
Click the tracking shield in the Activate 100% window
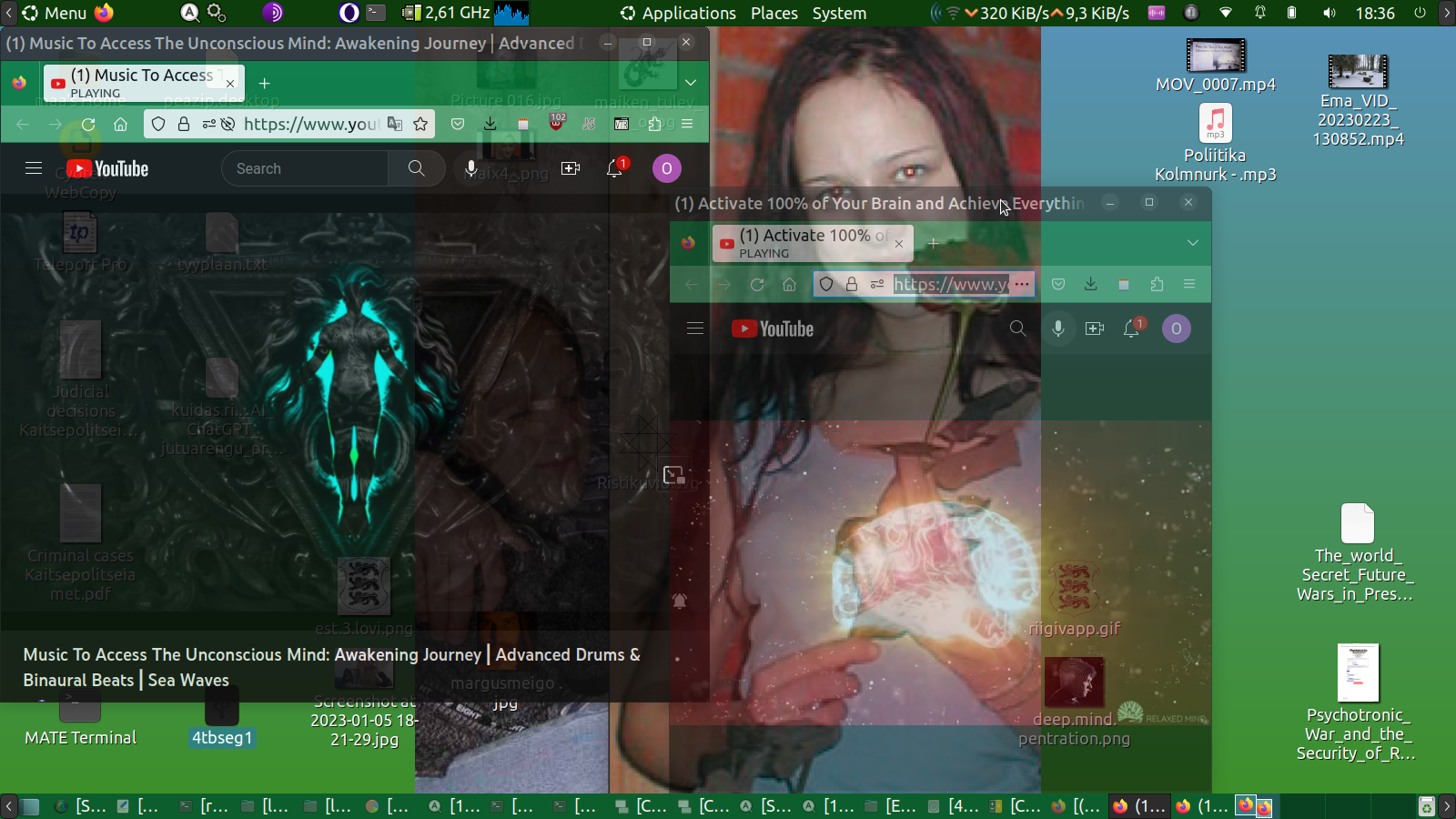click(x=826, y=285)
